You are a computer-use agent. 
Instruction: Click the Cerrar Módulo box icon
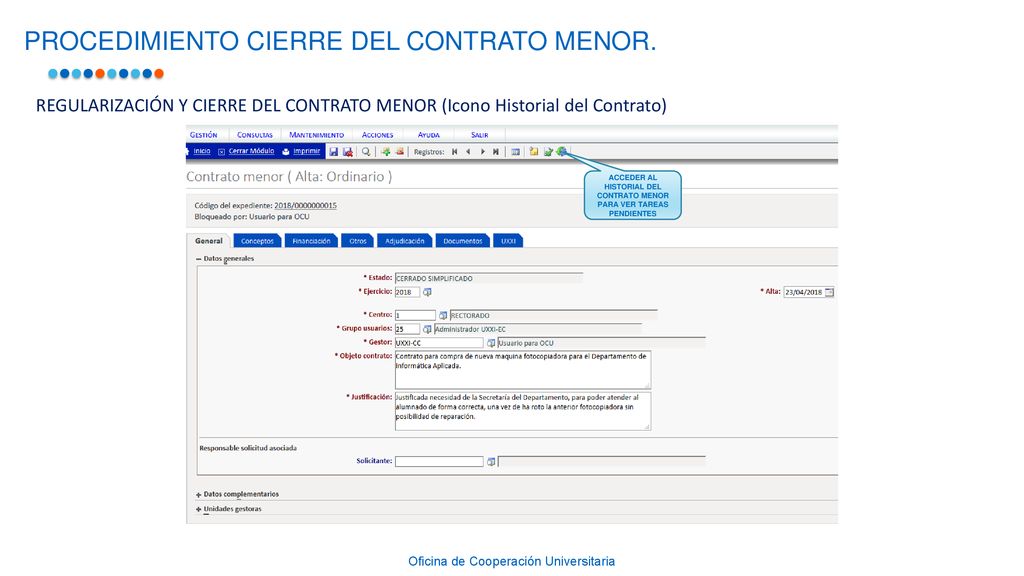pyautogui.click(x=221, y=152)
